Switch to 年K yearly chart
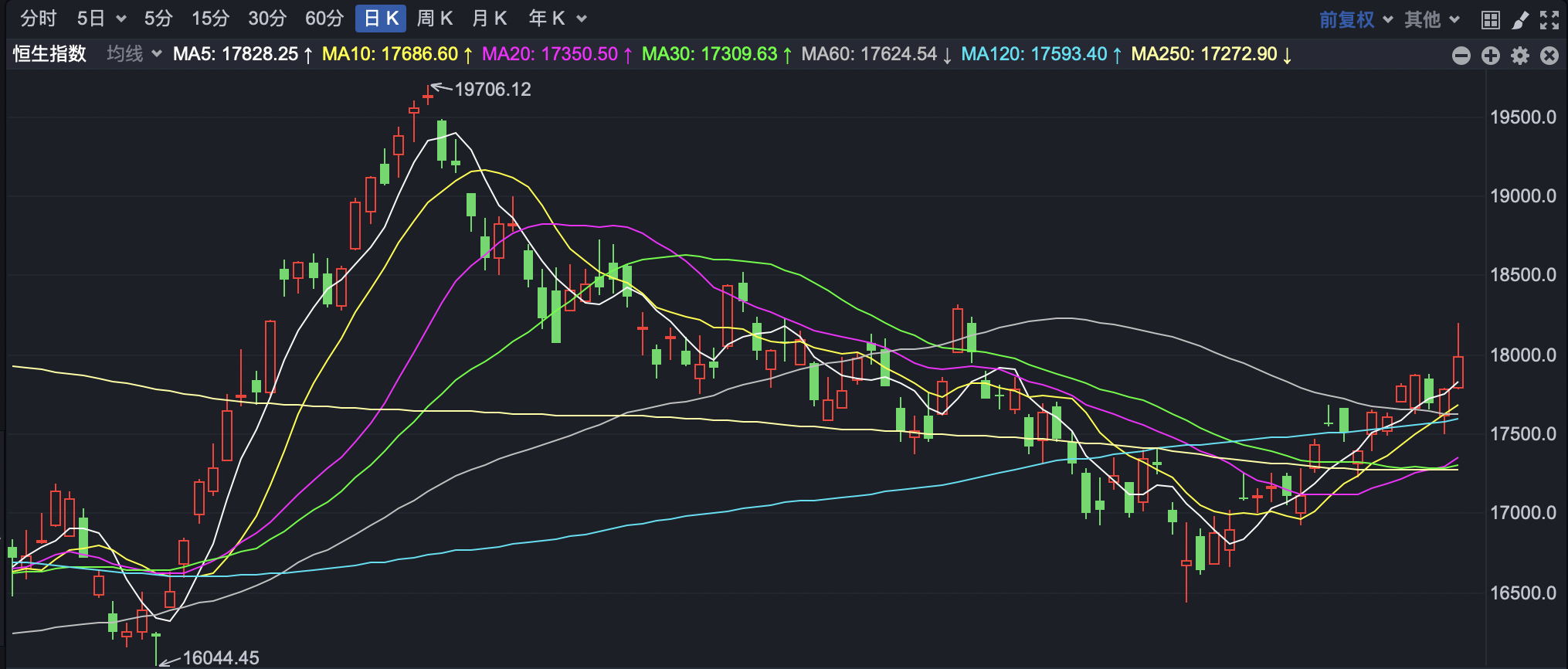1568x669 pixels. tap(548, 19)
